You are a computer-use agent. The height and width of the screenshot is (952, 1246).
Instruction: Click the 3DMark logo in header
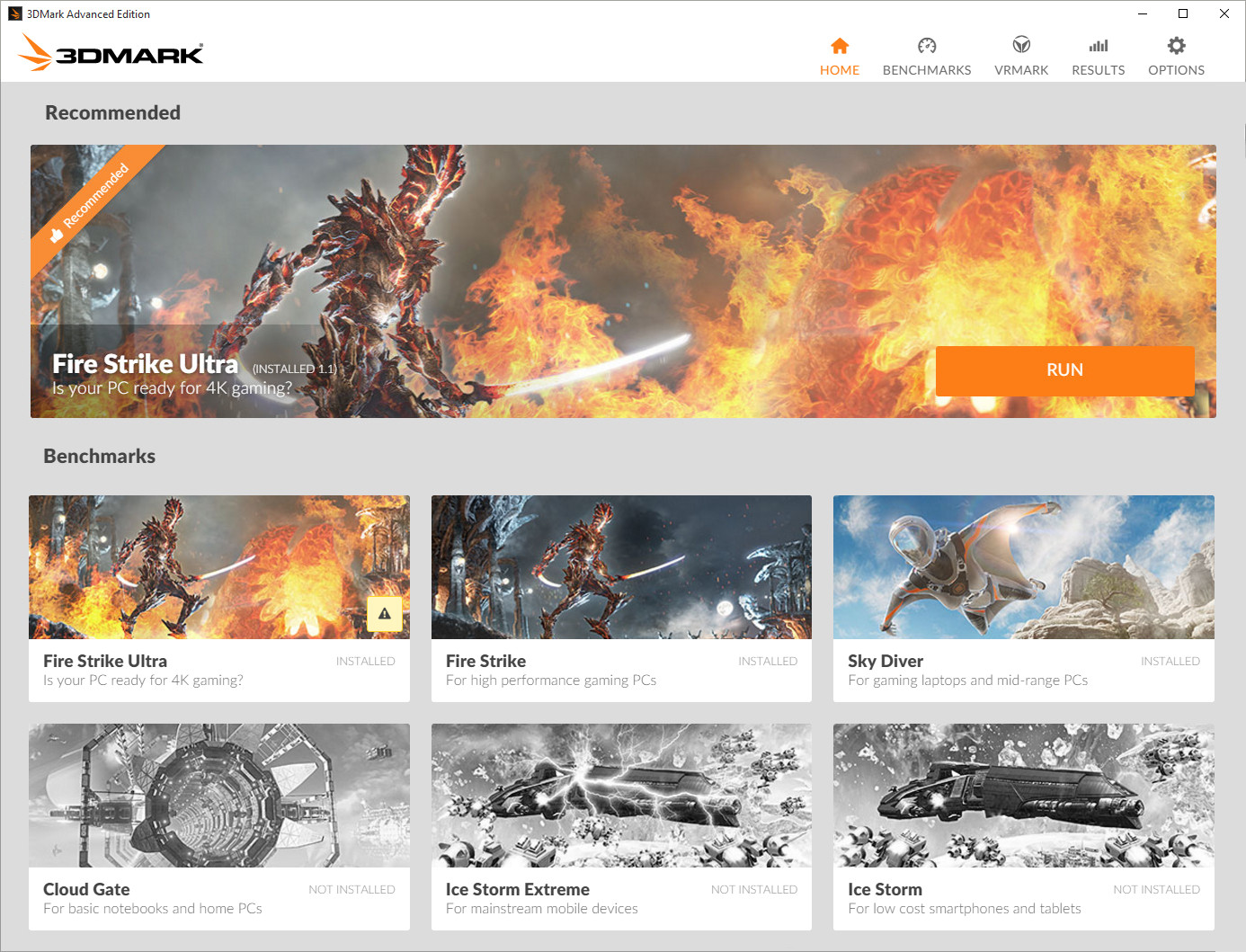tap(111, 53)
